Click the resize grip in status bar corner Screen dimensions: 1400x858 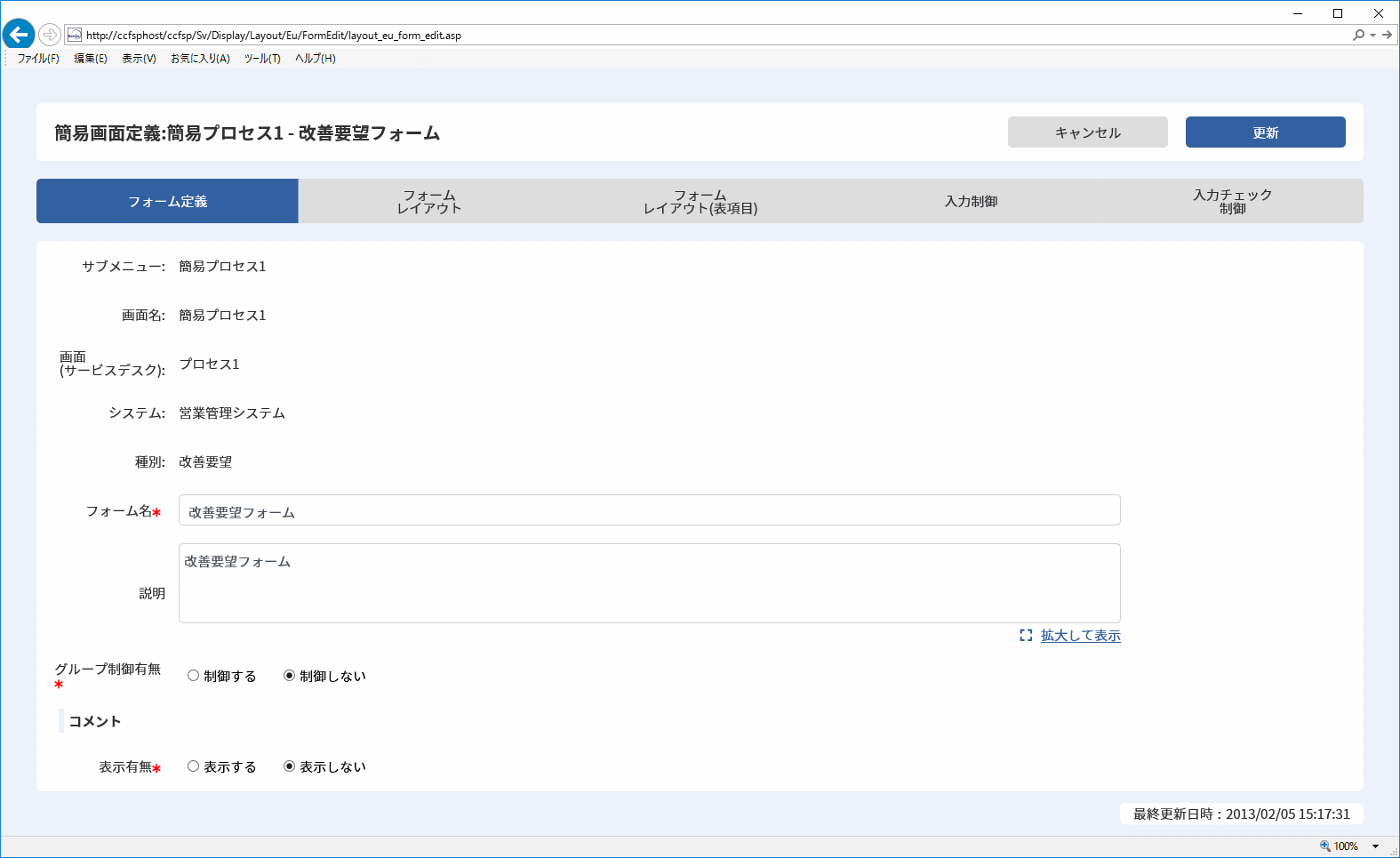pos(1393,851)
